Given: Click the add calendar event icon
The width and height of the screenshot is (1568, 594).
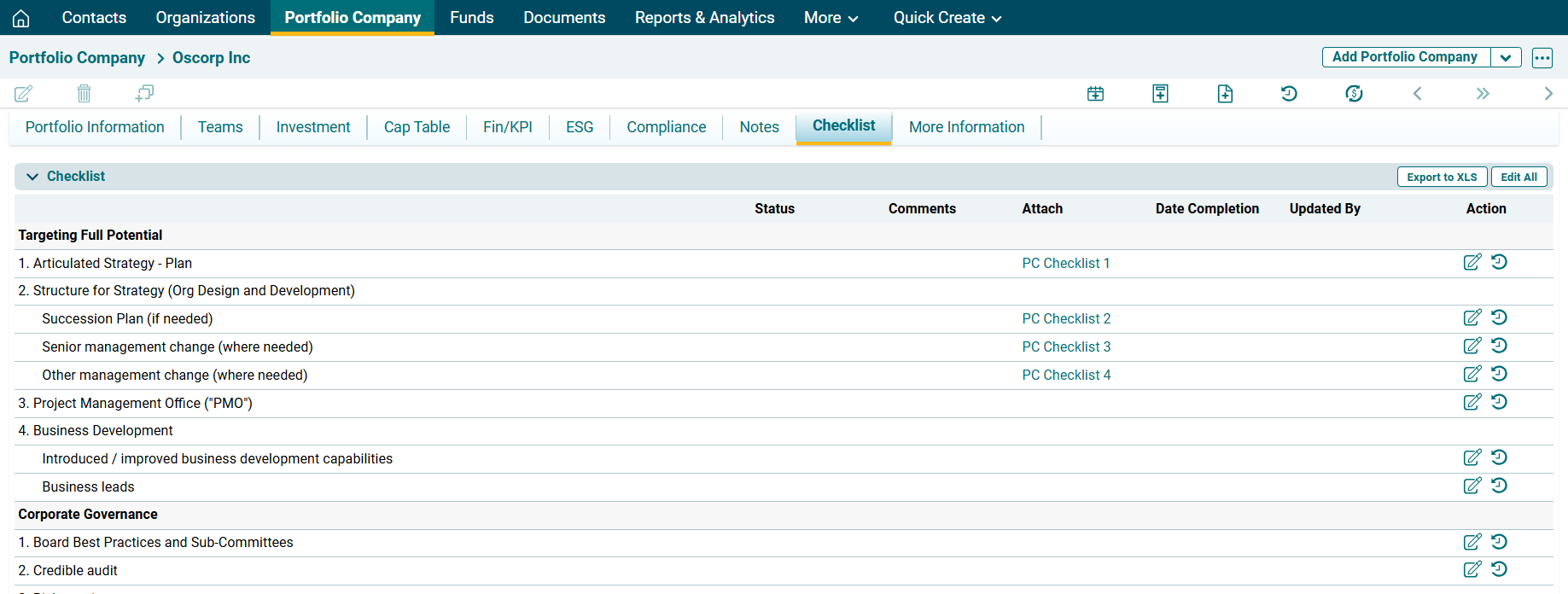Looking at the screenshot, I should pos(1095,94).
